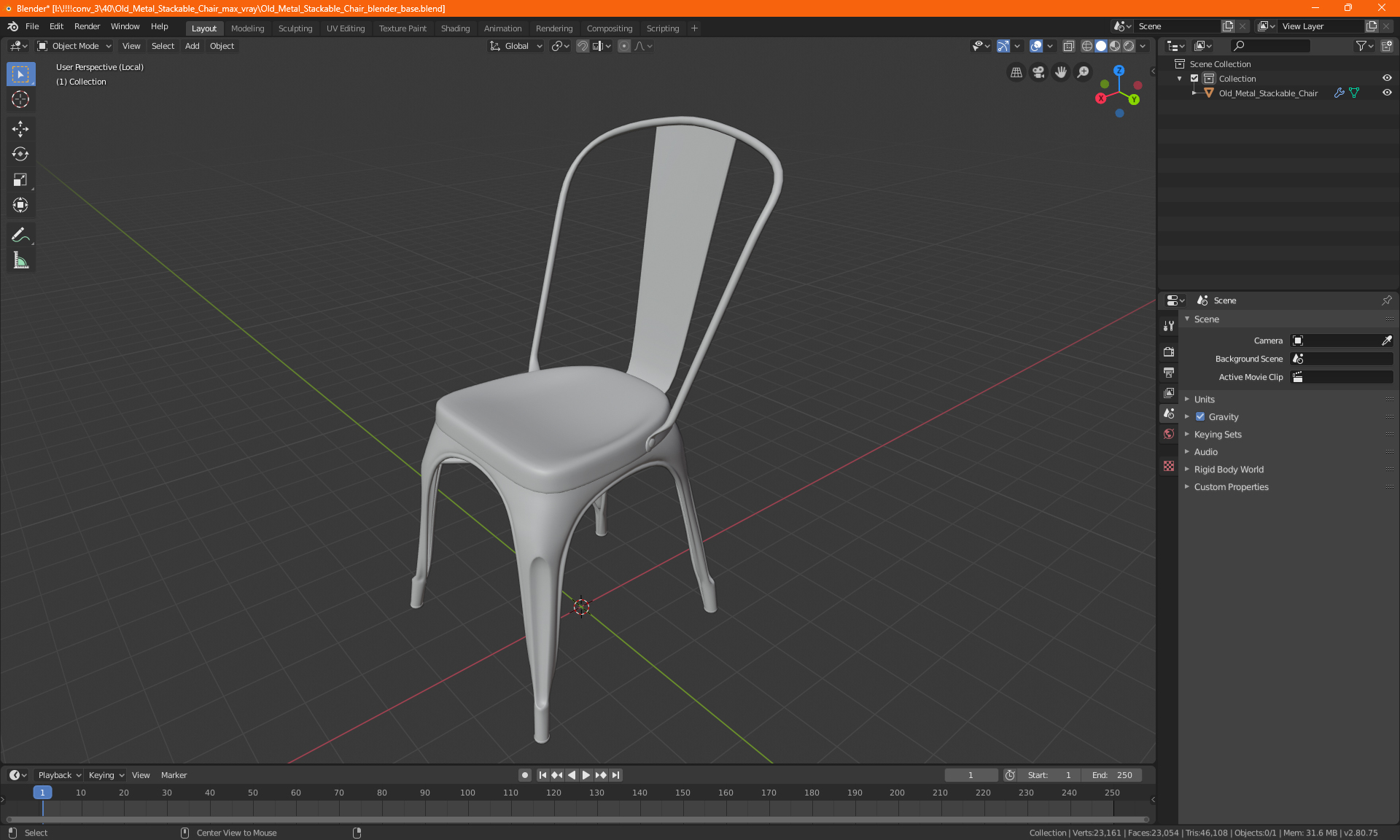Viewport: 1400px width, 840px height.
Task: Open Texture properties tab icon
Action: click(1169, 466)
